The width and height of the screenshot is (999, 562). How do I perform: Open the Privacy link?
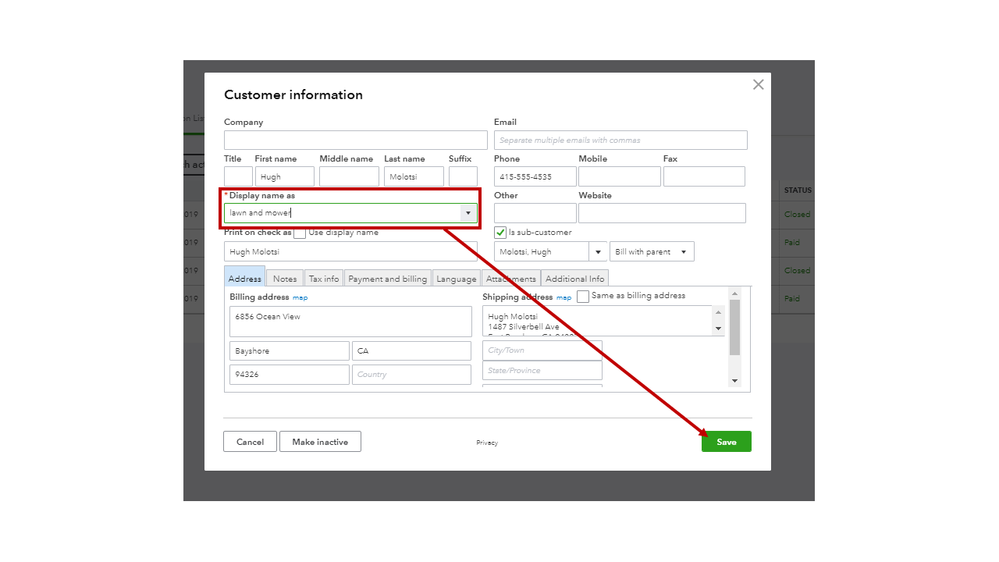click(487, 443)
